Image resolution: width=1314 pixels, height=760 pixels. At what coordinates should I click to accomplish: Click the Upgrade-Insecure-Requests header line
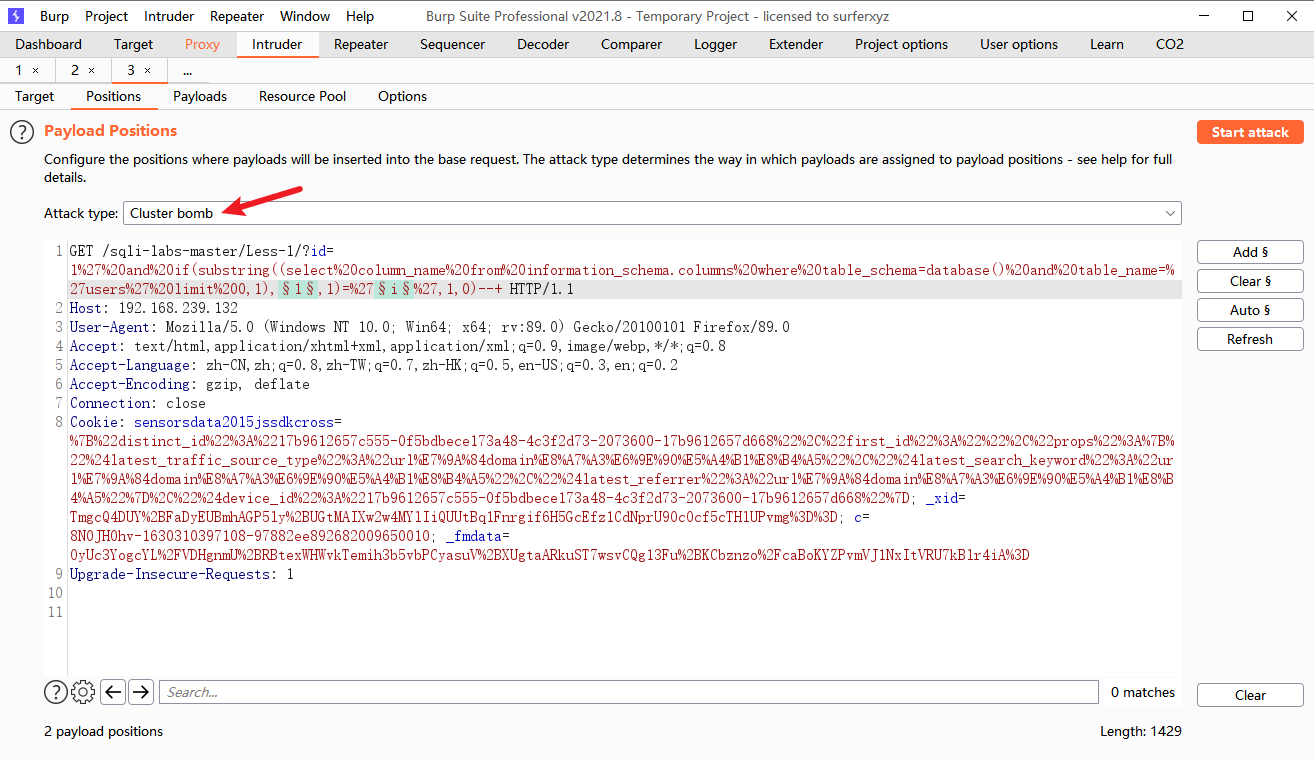[182, 574]
